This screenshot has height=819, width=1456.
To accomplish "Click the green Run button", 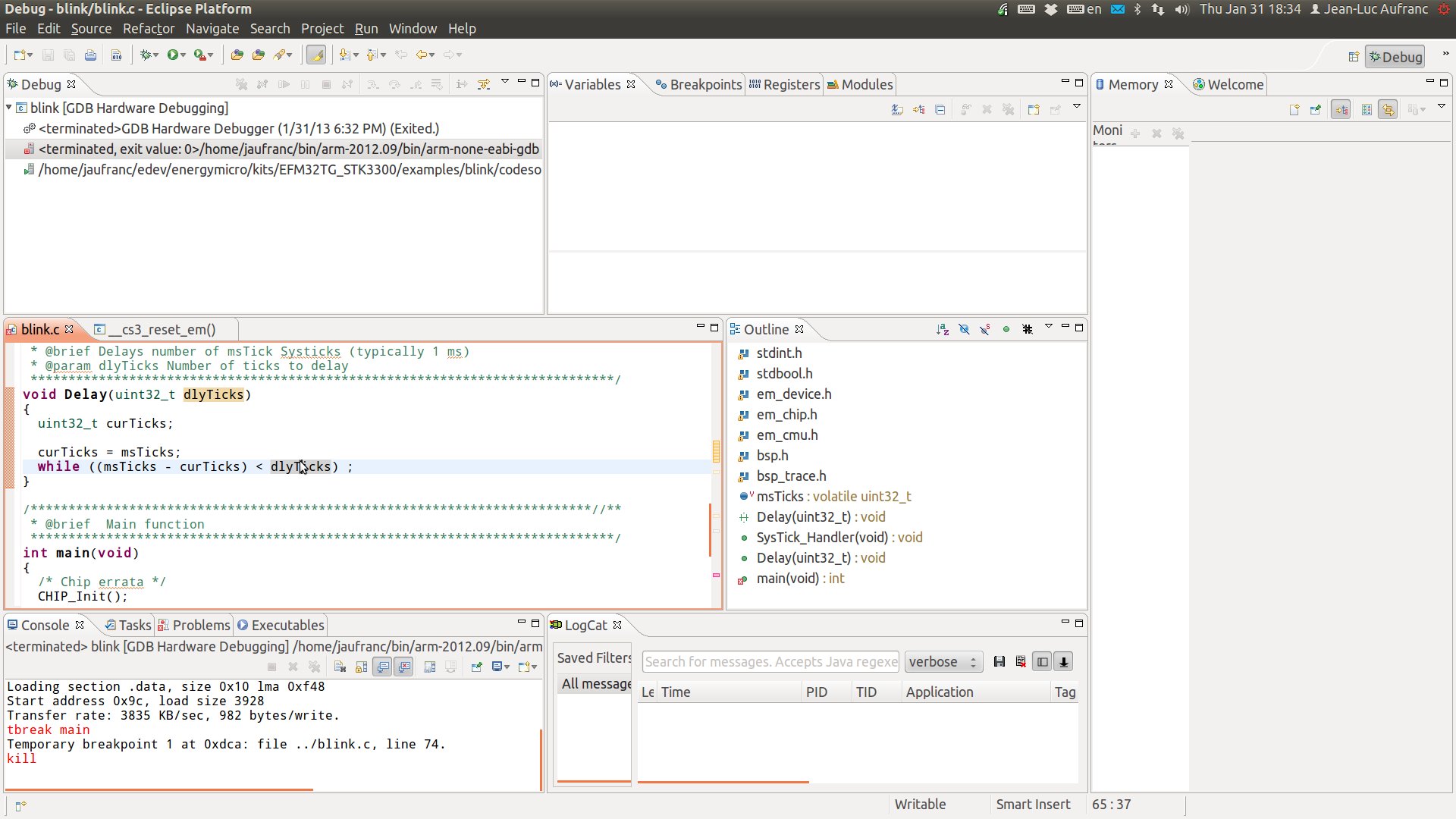I will pos(173,55).
